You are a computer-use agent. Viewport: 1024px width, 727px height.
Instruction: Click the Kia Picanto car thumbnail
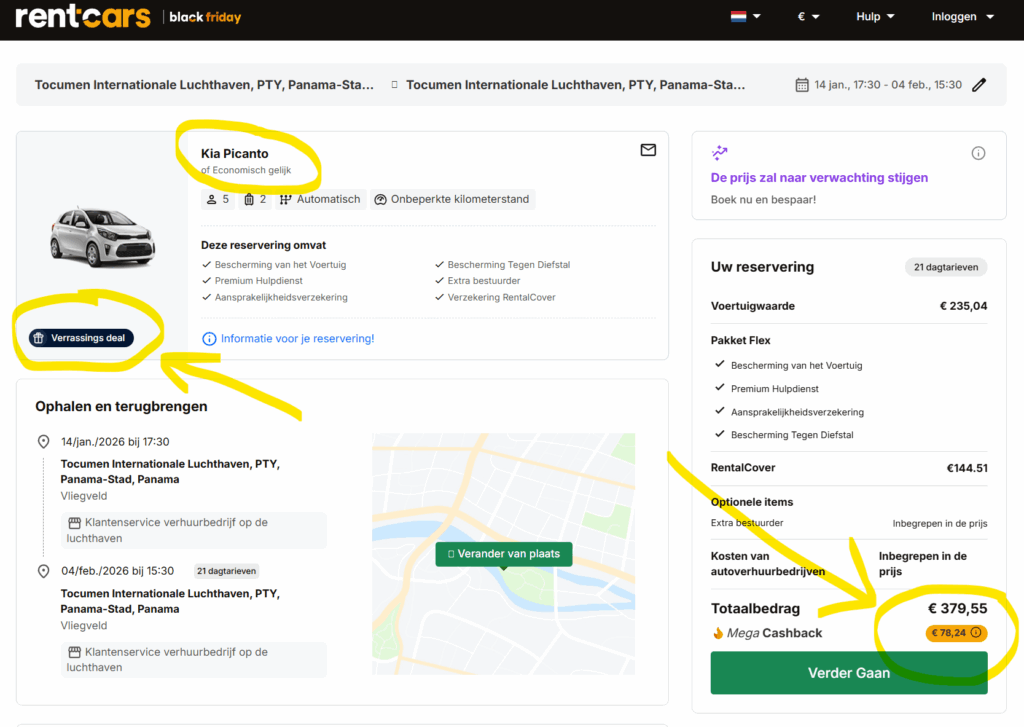(102, 237)
